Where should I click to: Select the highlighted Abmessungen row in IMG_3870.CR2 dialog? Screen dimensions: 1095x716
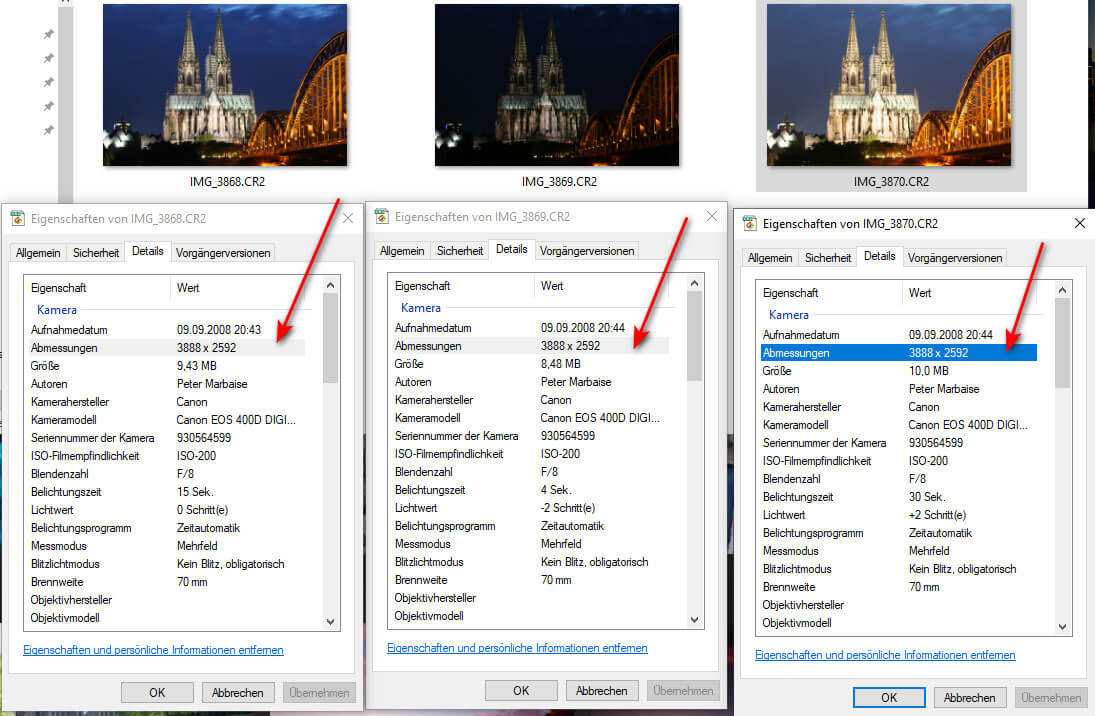pos(898,353)
